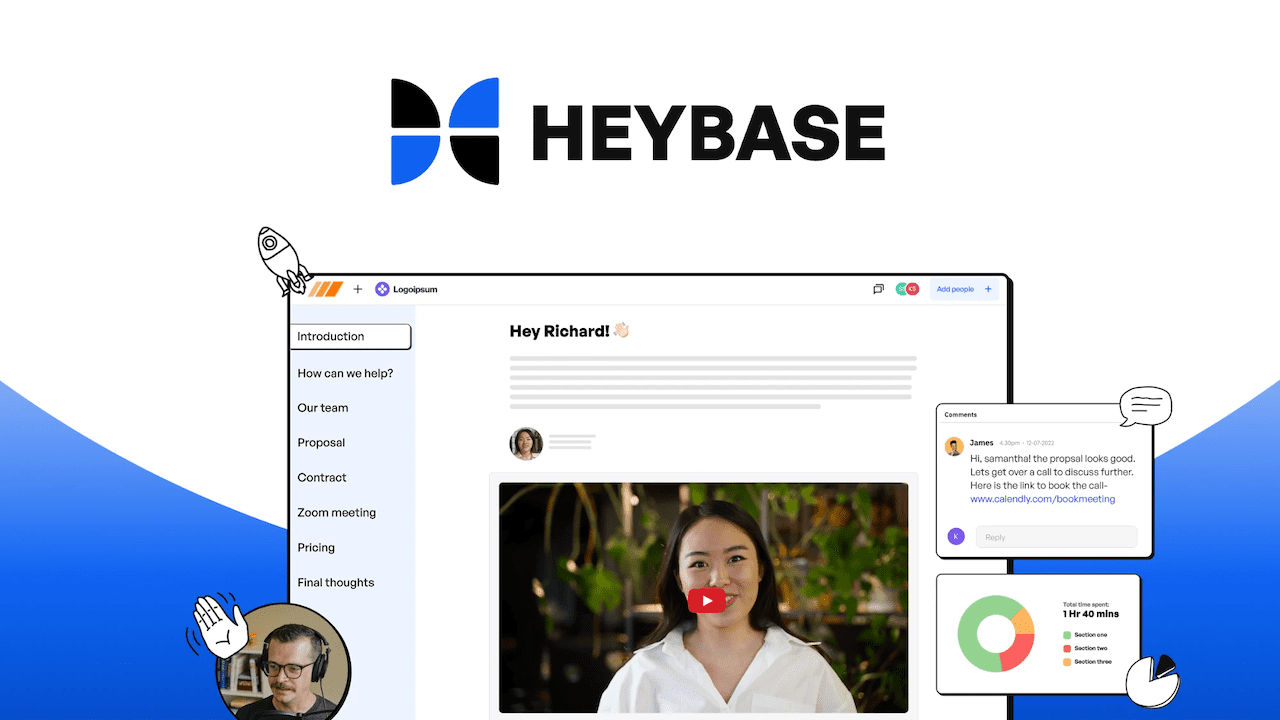The width and height of the screenshot is (1280, 720).
Task: Click the Reply input field in Comments
Action: pos(1056,537)
